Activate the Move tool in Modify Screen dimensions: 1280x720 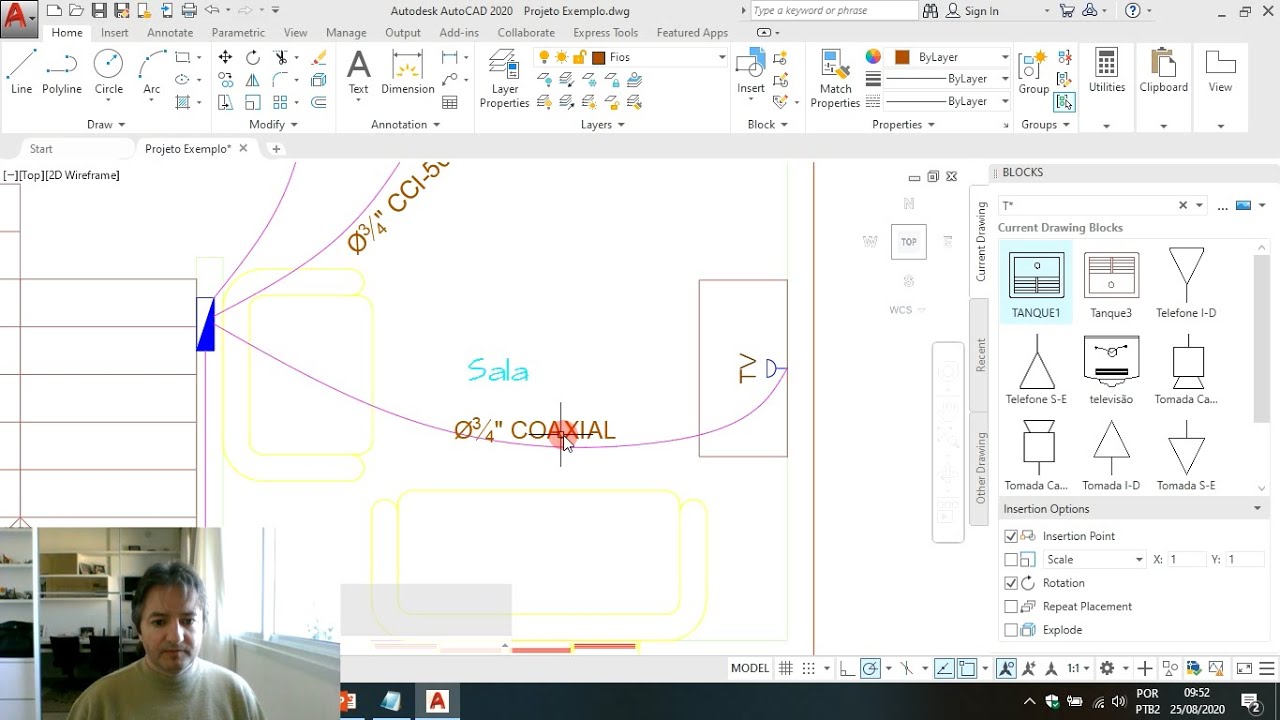(x=225, y=58)
